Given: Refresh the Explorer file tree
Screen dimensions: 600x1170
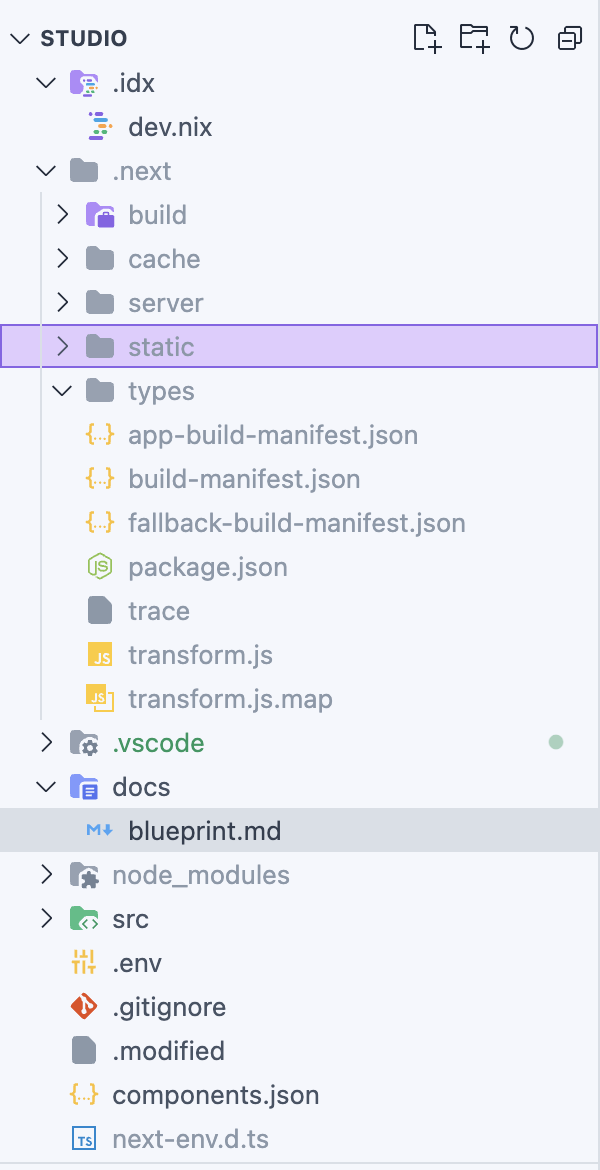Looking at the screenshot, I should [522, 39].
